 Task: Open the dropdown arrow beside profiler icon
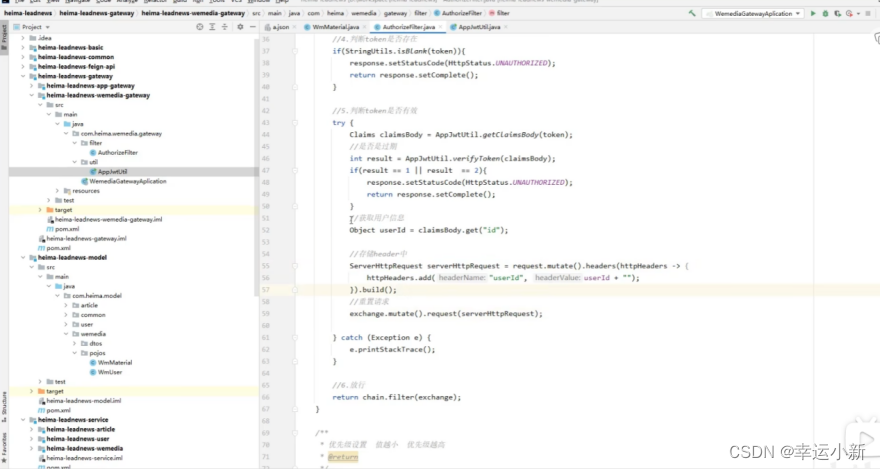pos(858,13)
